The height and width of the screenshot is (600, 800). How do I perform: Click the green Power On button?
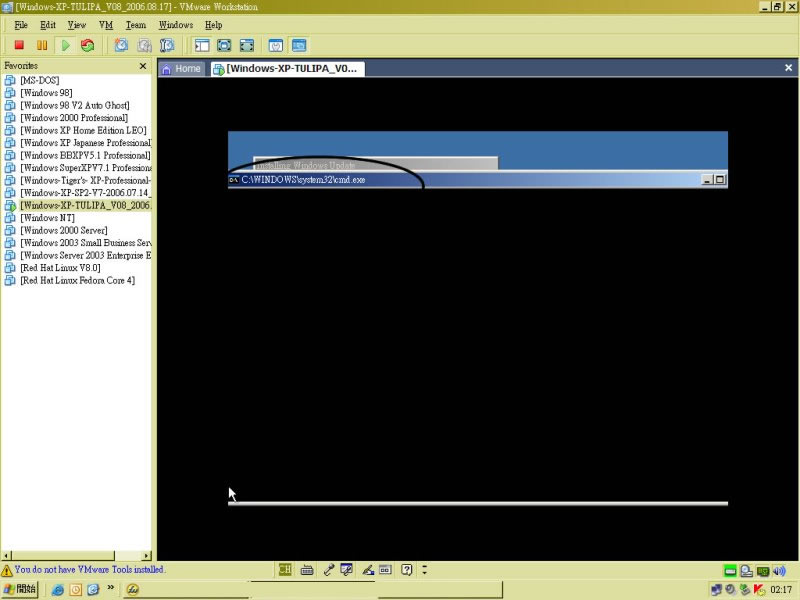coord(65,45)
